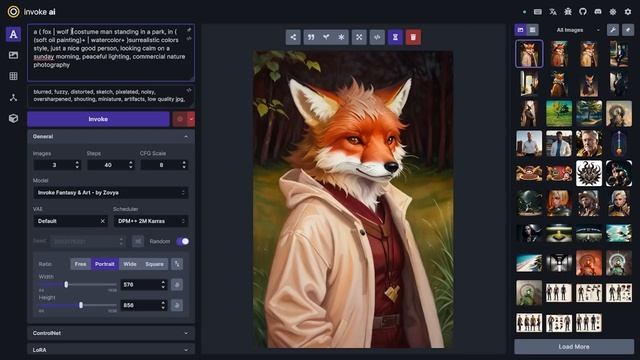Cancel generation red button

(180, 119)
